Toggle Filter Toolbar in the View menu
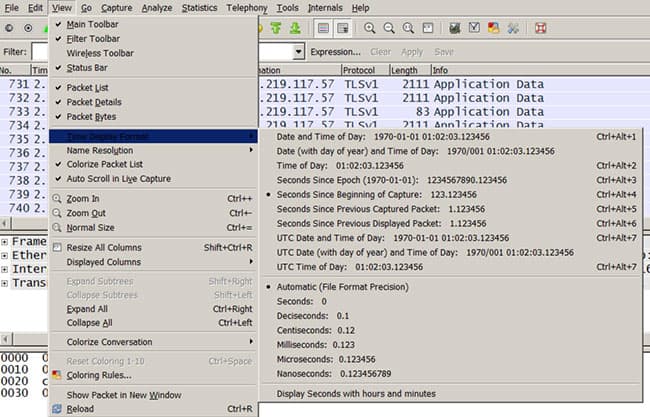 click(153, 39)
